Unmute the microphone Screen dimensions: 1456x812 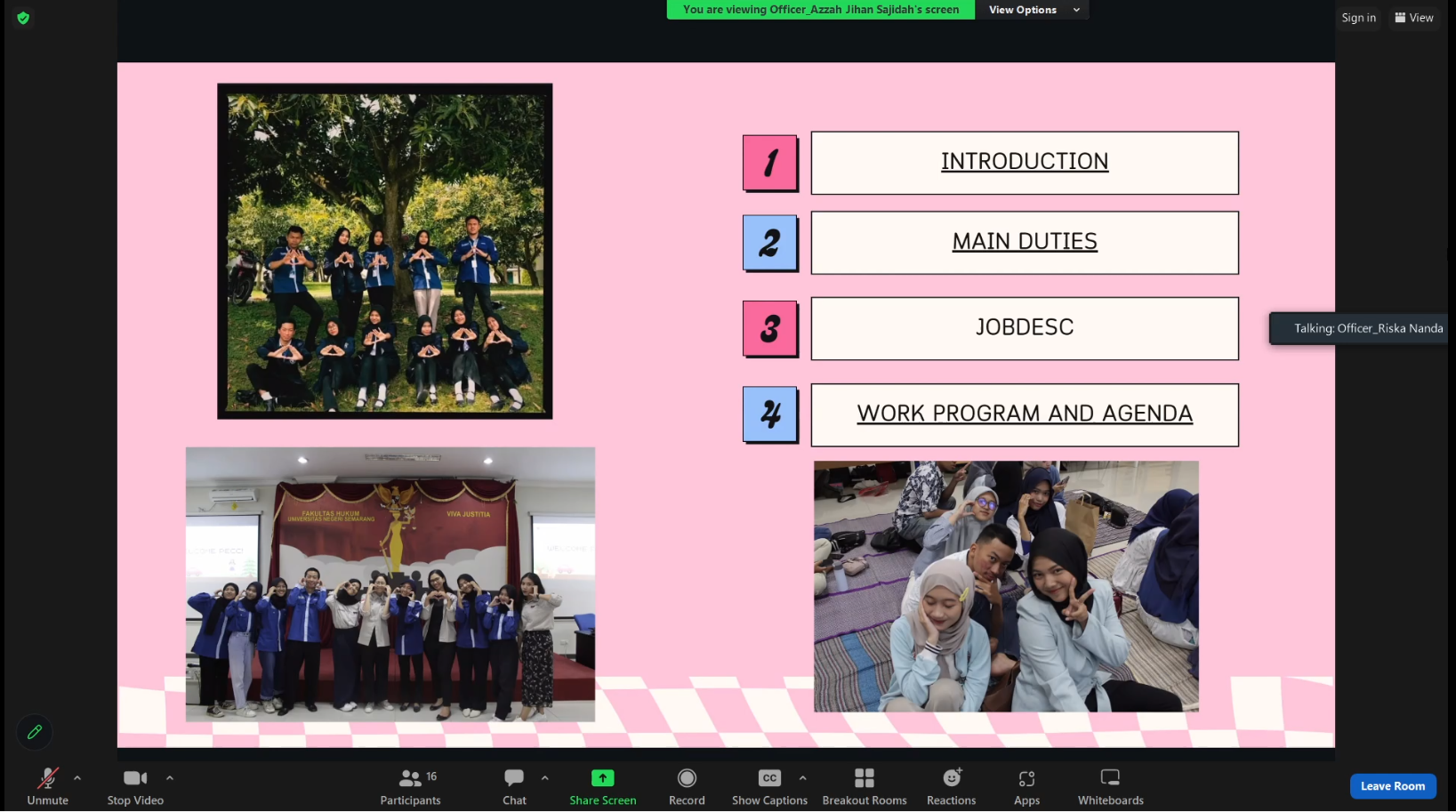coord(47,786)
